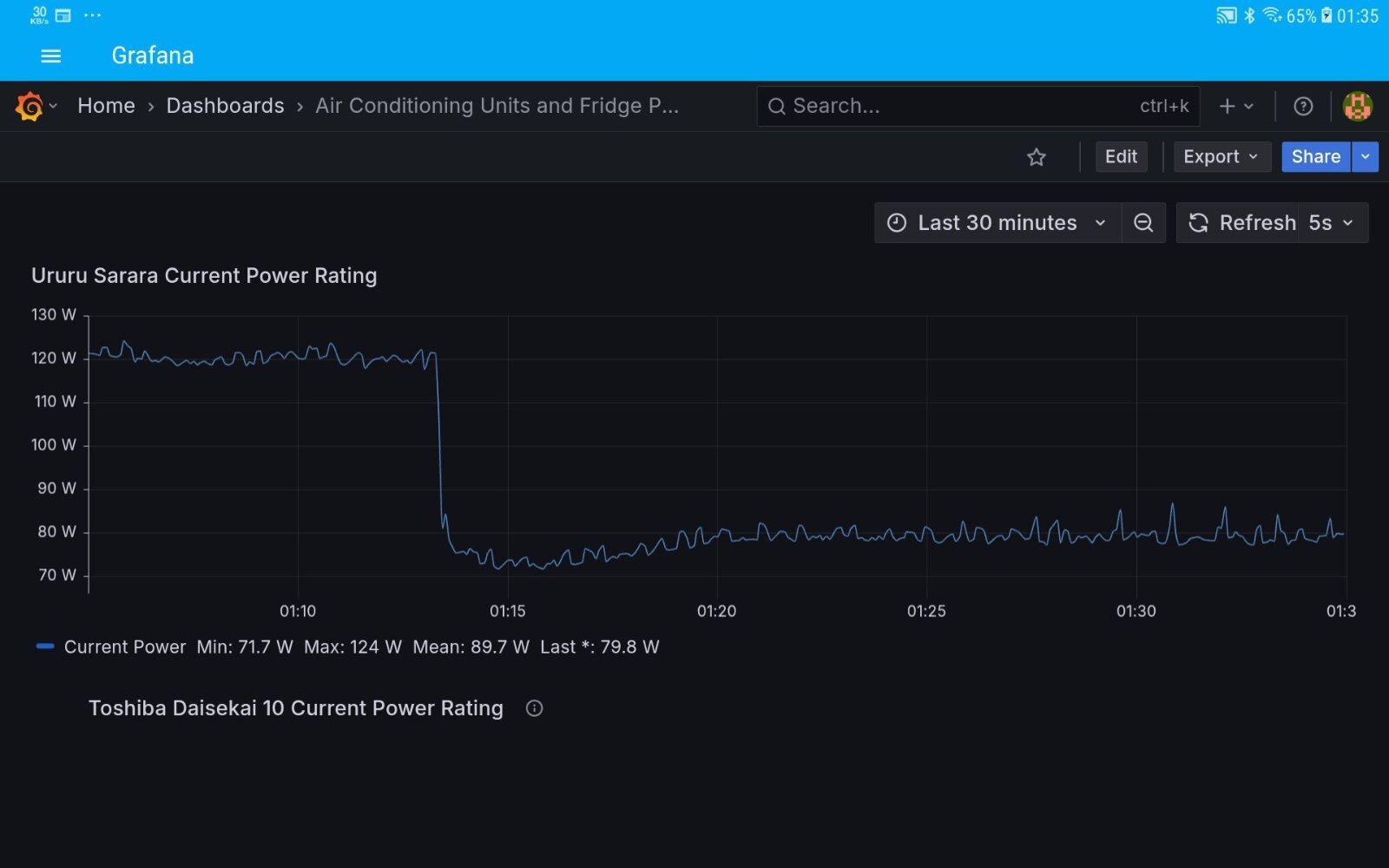1389x868 pixels.
Task: Click the Last *: 79.8 W legend value
Action: 600,648
